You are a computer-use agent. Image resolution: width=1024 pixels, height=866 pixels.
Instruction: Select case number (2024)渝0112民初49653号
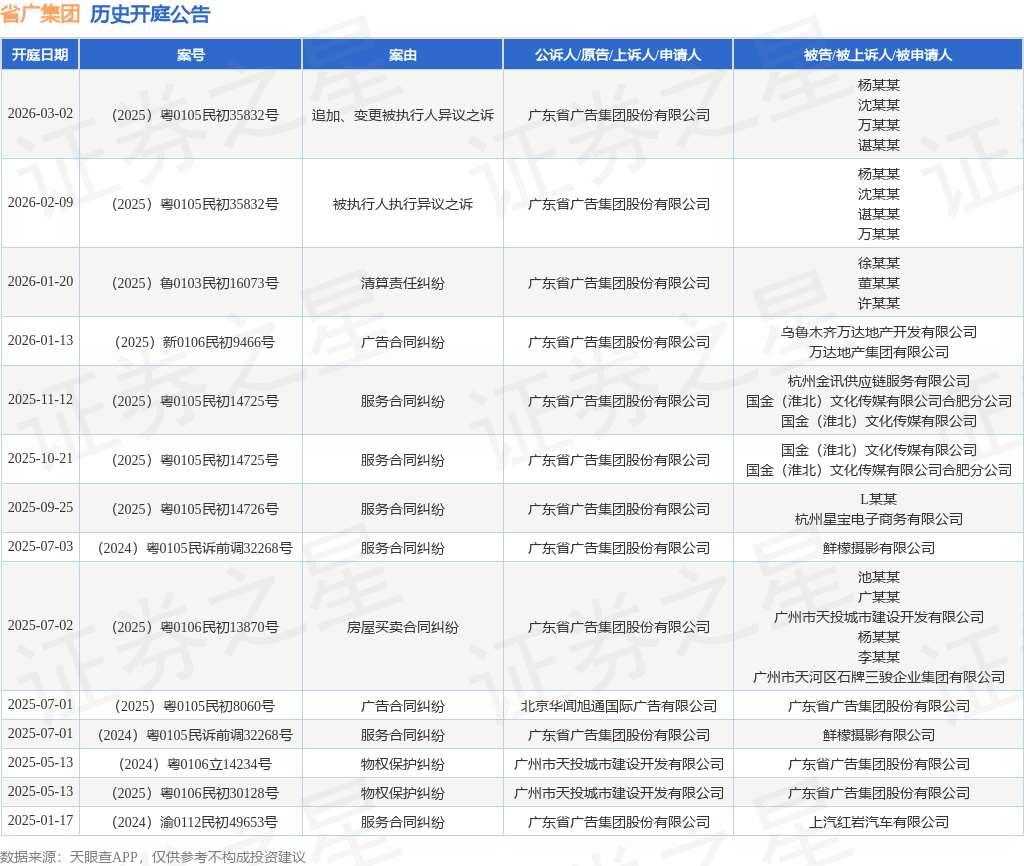(x=195, y=822)
